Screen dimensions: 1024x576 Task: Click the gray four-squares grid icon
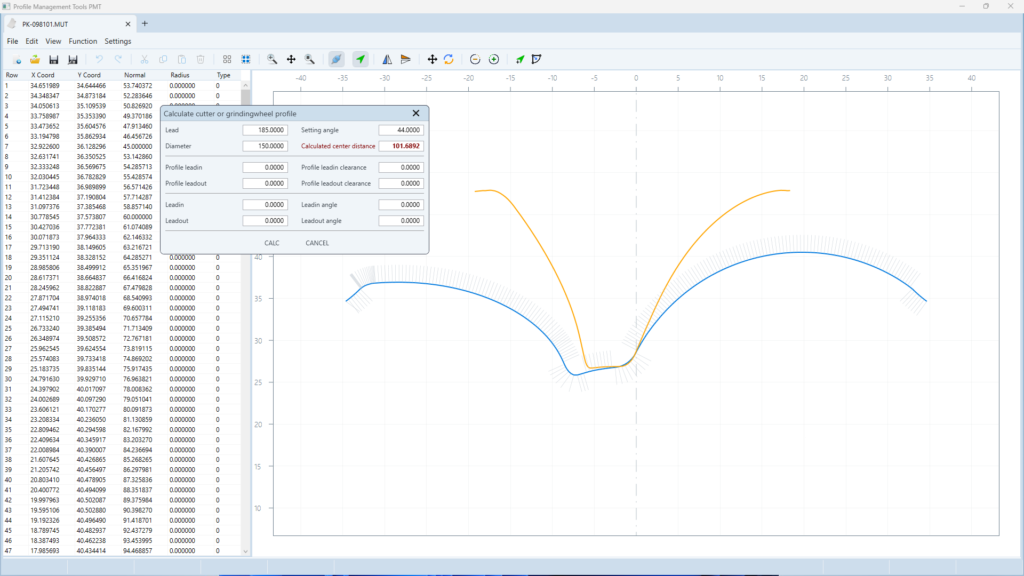(x=227, y=59)
